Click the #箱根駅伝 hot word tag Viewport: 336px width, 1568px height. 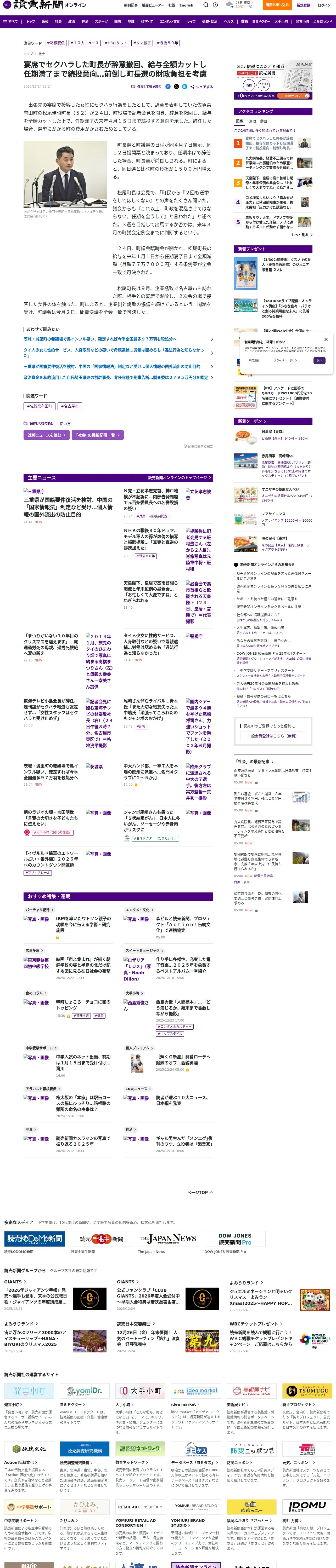(x=55, y=43)
